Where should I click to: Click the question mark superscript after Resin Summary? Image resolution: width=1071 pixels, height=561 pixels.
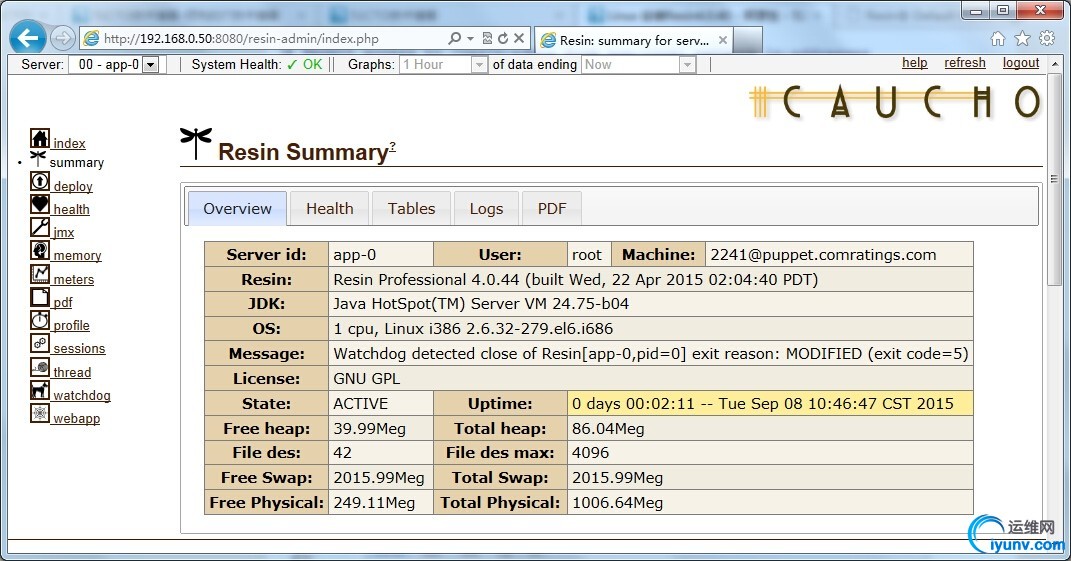point(392,146)
